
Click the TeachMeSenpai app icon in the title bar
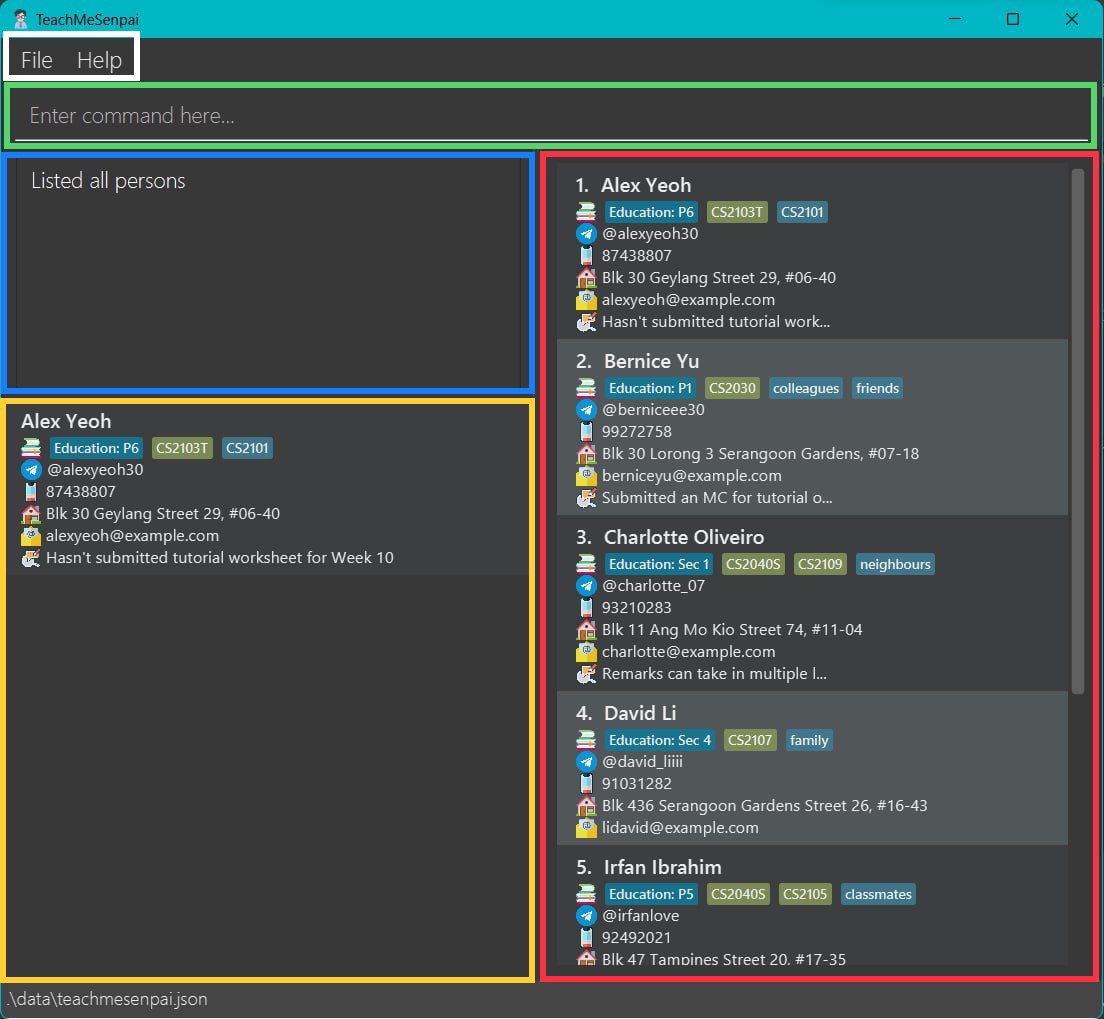pos(20,19)
